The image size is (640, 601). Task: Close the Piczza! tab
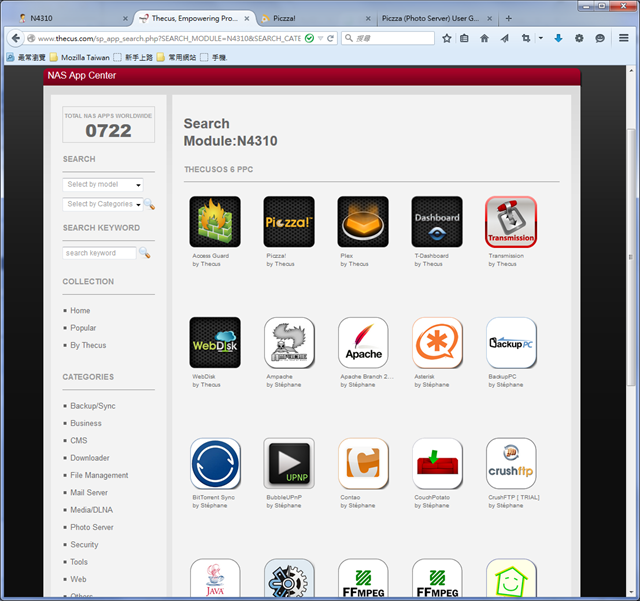pos(368,18)
